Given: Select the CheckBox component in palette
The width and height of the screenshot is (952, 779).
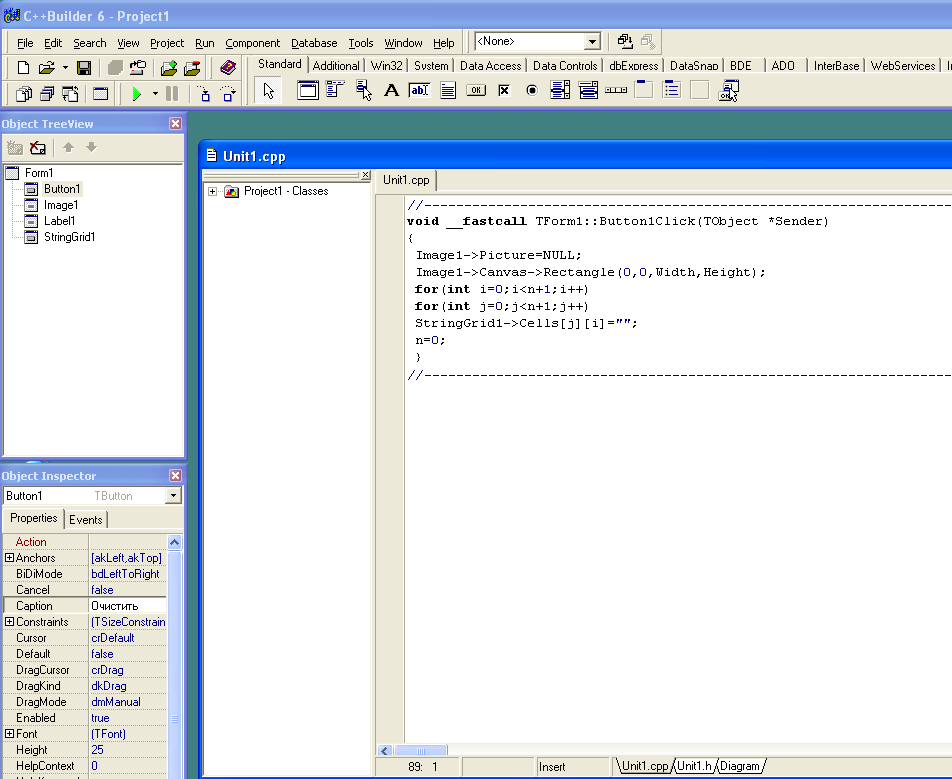Looking at the screenshot, I should click(x=504, y=90).
